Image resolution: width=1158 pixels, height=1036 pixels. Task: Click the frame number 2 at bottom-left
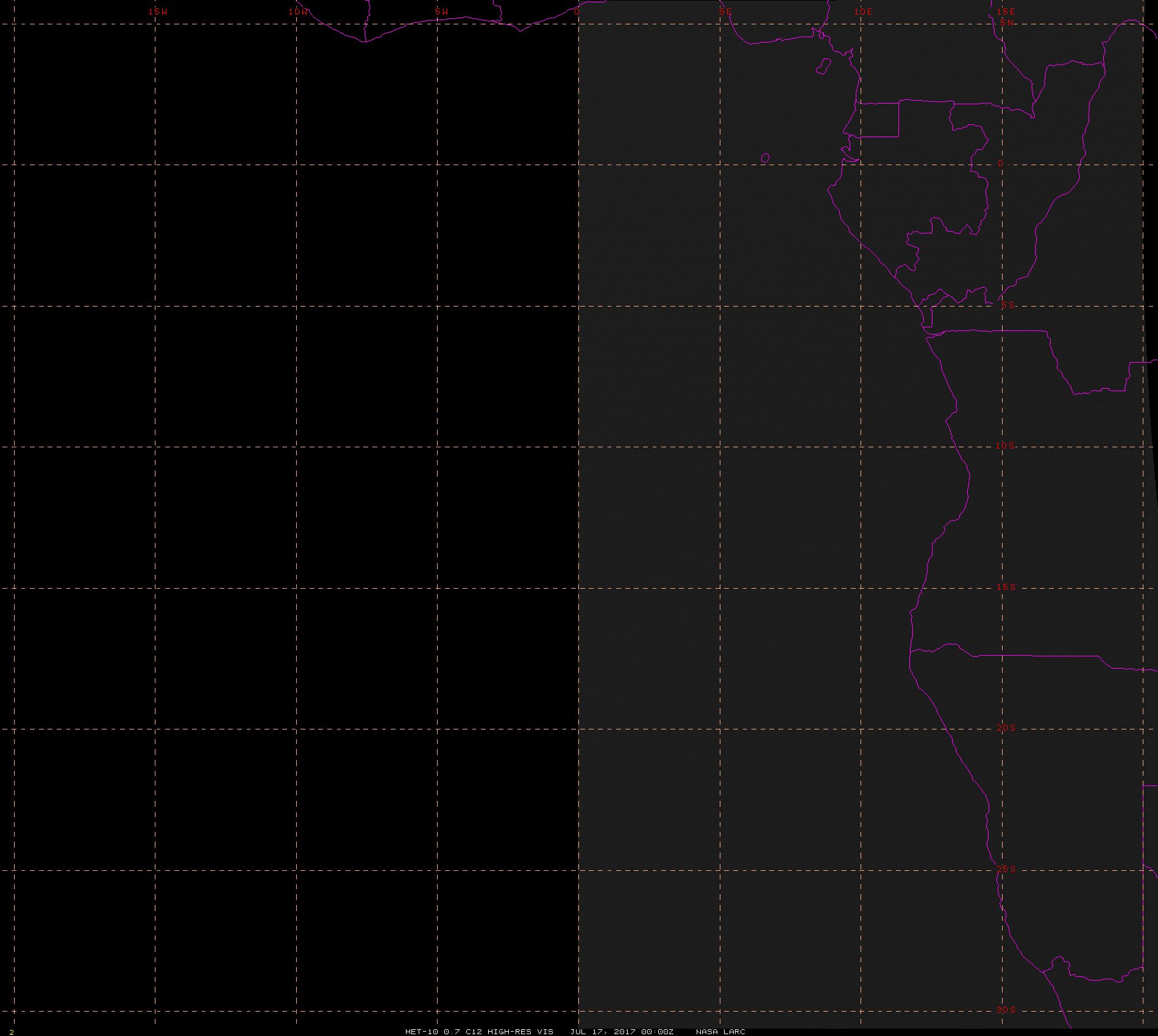pos(12,1032)
